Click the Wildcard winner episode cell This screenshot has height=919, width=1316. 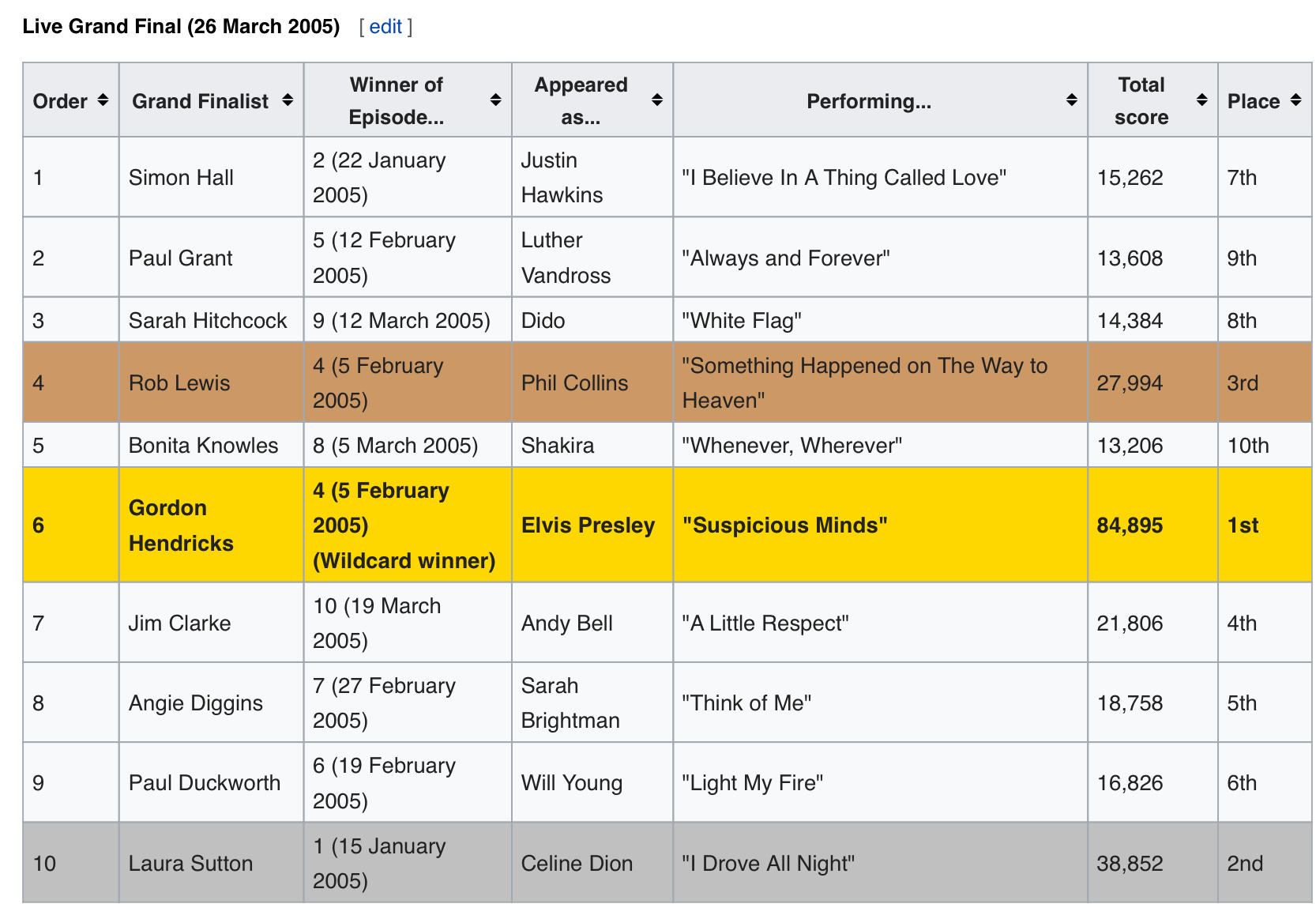[x=408, y=525]
